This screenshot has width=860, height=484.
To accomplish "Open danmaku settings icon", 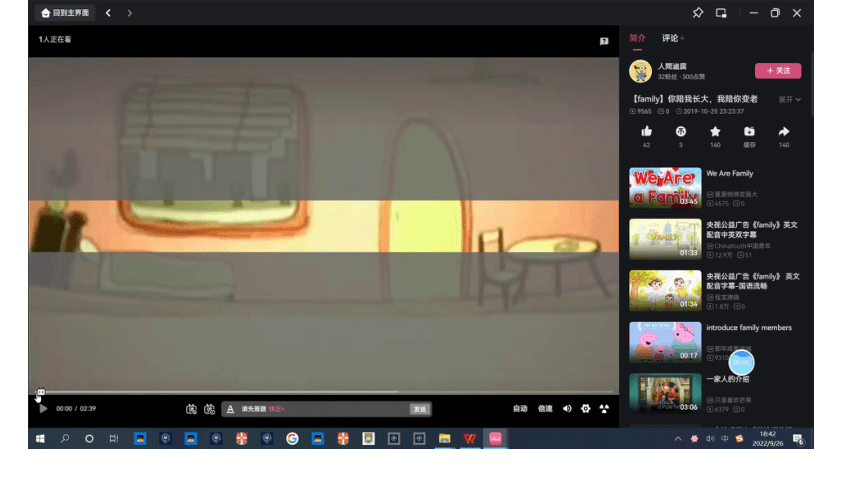I will (210, 409).
